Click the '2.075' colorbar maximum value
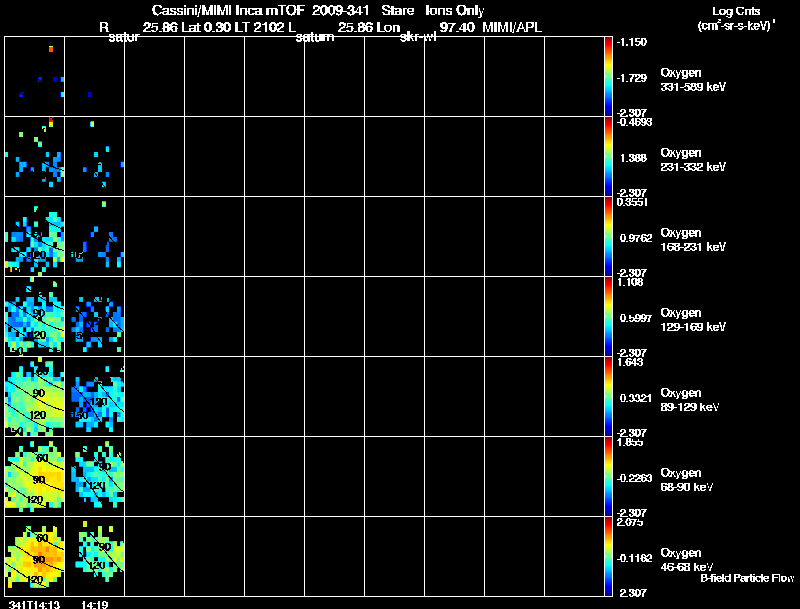 pyautogui.click(x=630, y=522)
